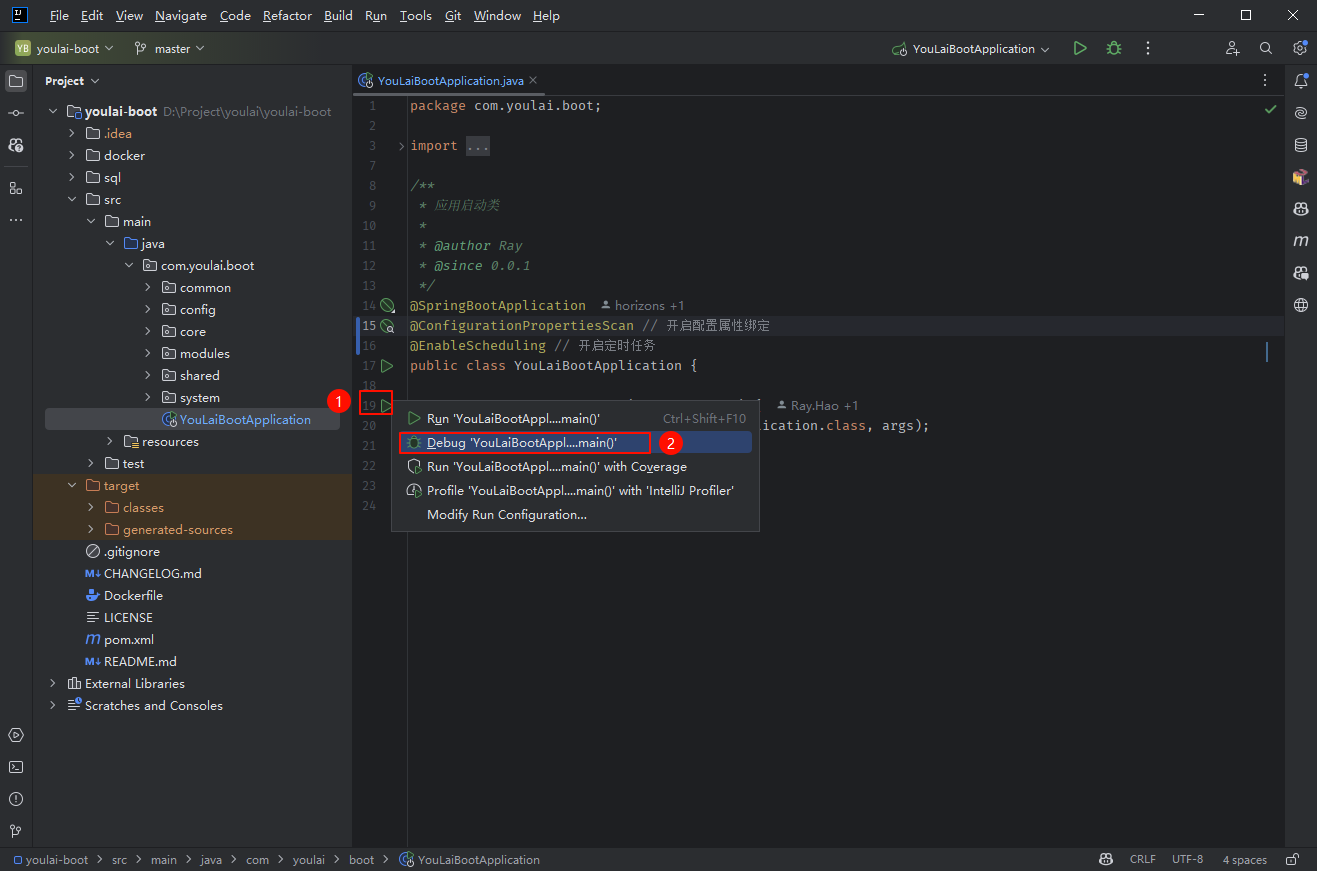Image resolution: width=1317 pixels, height=871 pixels.
Task: Open pom.xml in the project tree
Action: click(128, 640)
